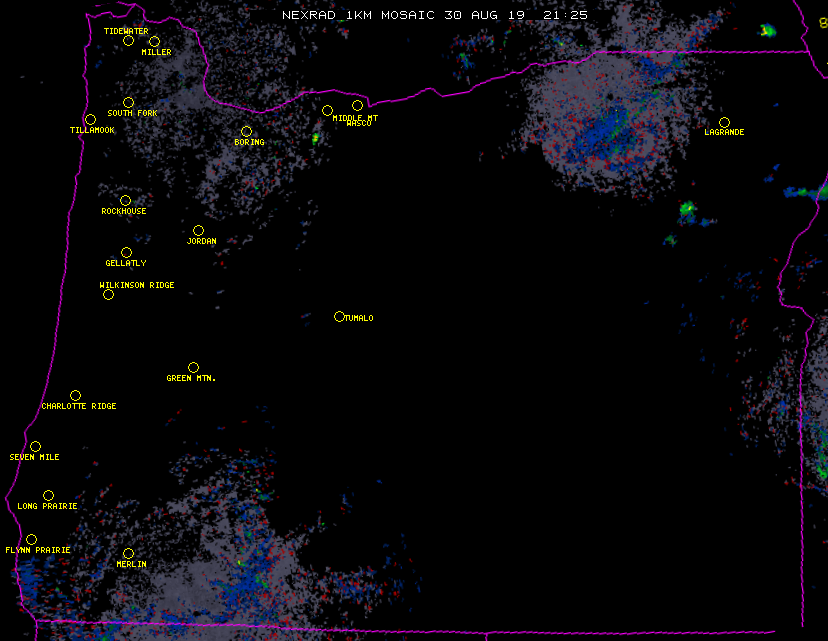
Task: Select the Charlotte Ridge station circle
Action: (x=75, y=395)
